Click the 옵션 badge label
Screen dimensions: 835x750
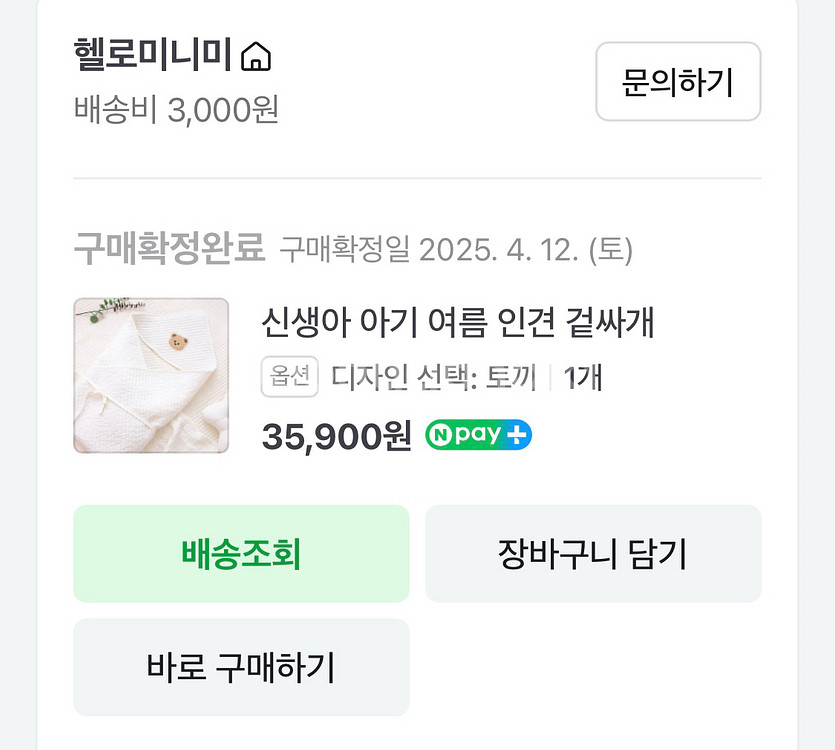tap(290, 377)
